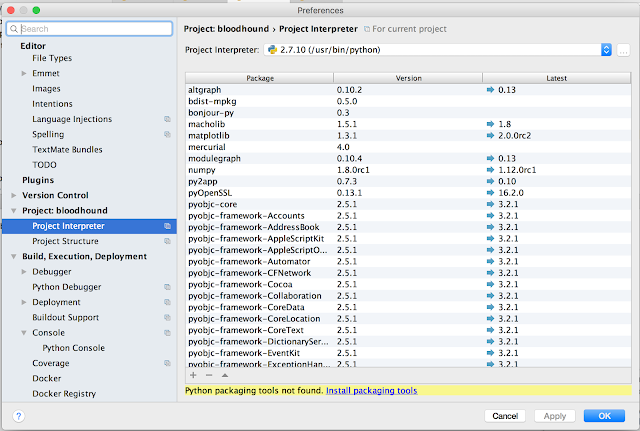Viewport: 640px width, 431px height.
Task: Confirm with the OK button
Action: tap(604, 416)
